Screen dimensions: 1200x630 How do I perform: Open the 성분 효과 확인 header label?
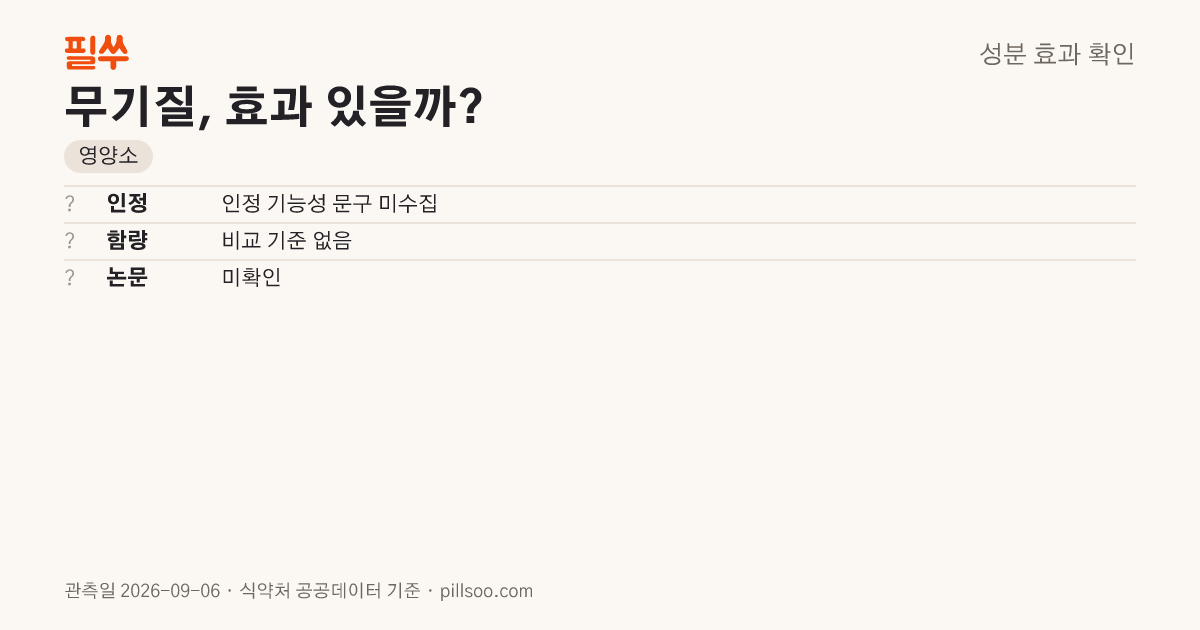(x=1057, y=54)
